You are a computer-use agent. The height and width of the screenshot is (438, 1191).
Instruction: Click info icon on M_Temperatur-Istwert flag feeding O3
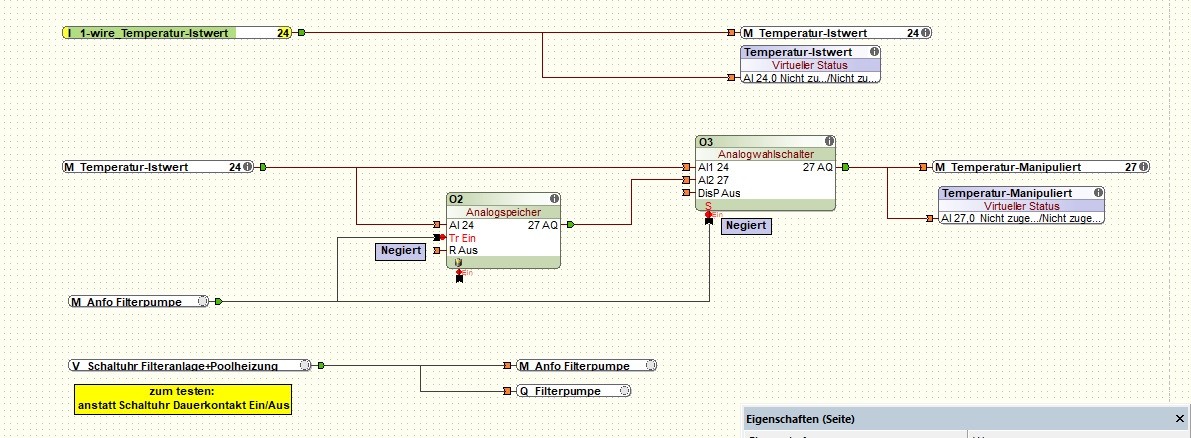pyautogui.click(x=248, y=167)
